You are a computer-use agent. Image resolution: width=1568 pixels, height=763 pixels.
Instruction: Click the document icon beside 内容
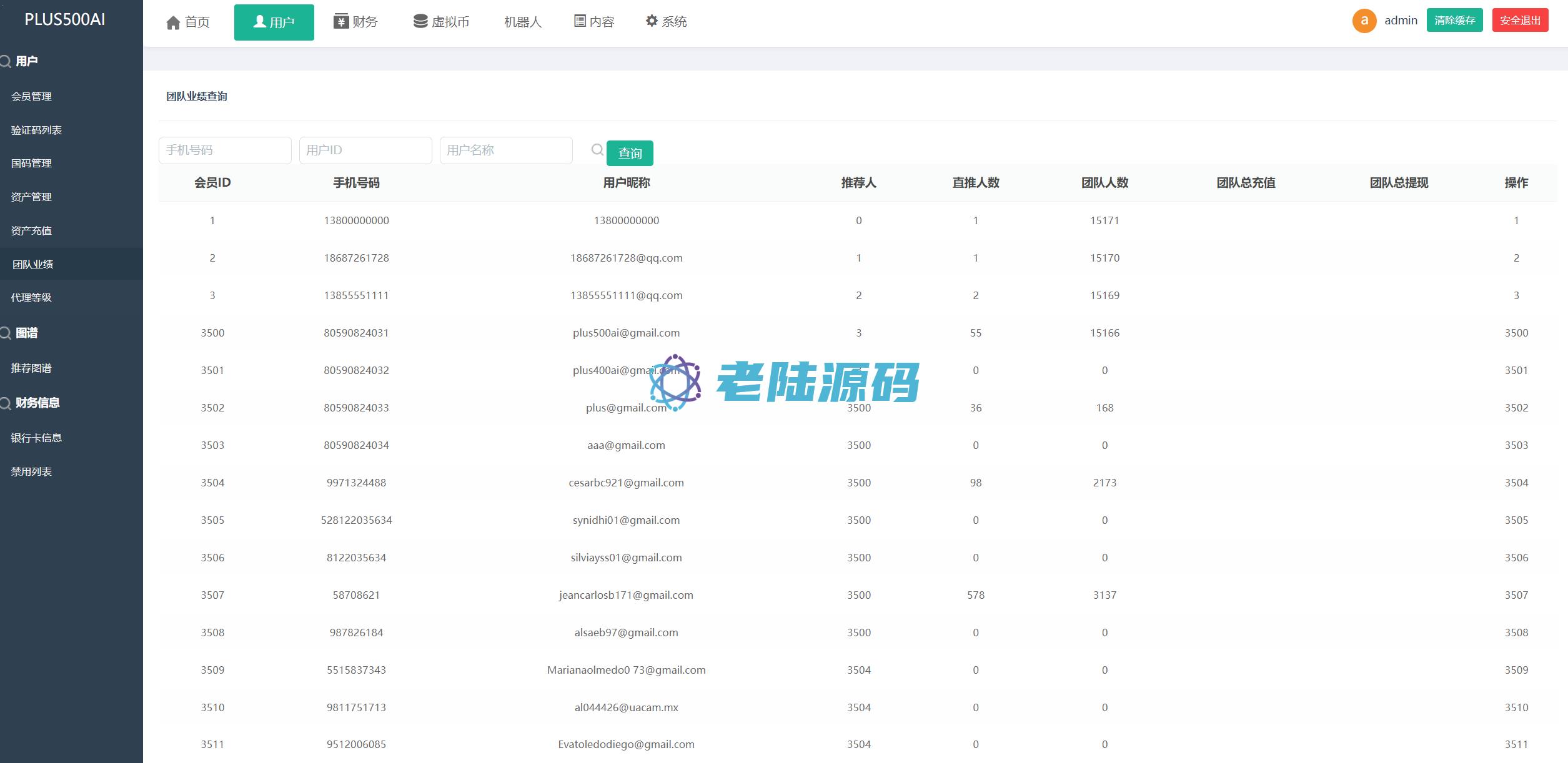580,21
